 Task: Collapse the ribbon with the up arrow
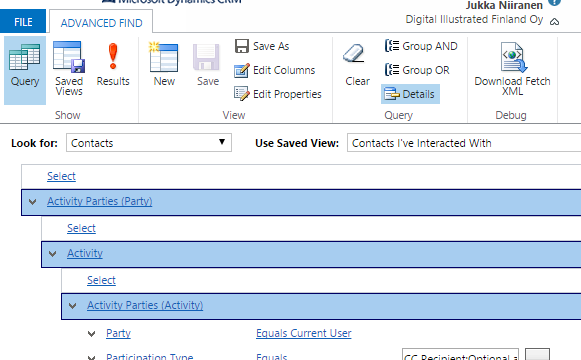point(554,22)
